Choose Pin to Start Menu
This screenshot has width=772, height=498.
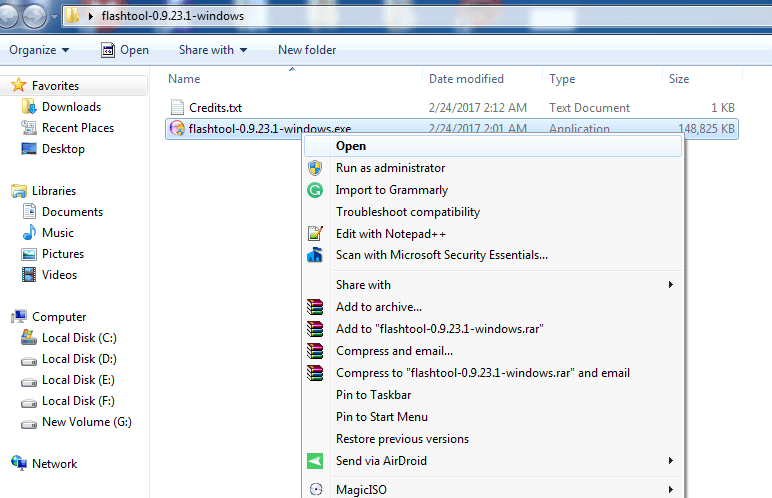[x=493, y=417]
